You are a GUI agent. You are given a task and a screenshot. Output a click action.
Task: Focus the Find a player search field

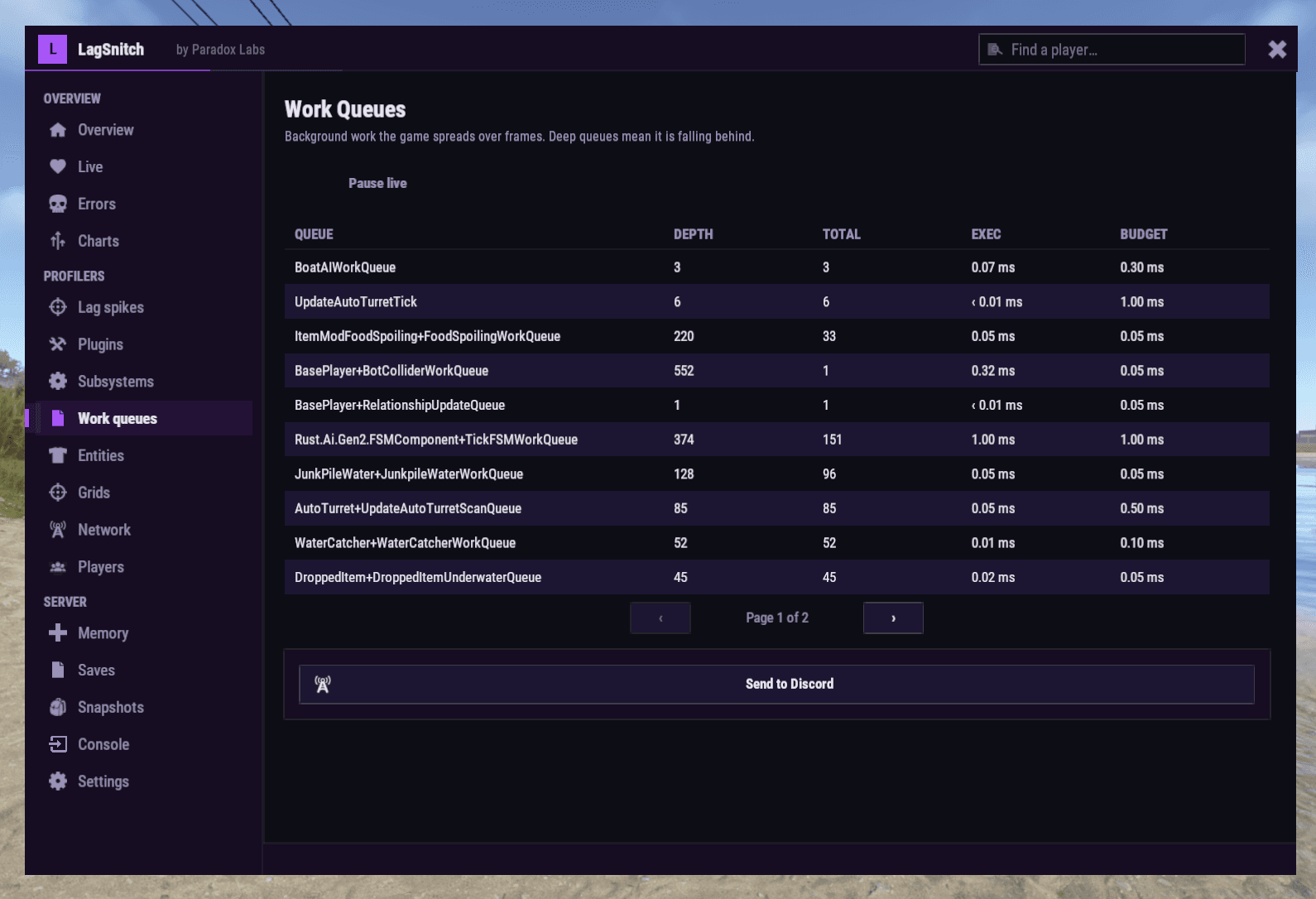click(1112, 50)
